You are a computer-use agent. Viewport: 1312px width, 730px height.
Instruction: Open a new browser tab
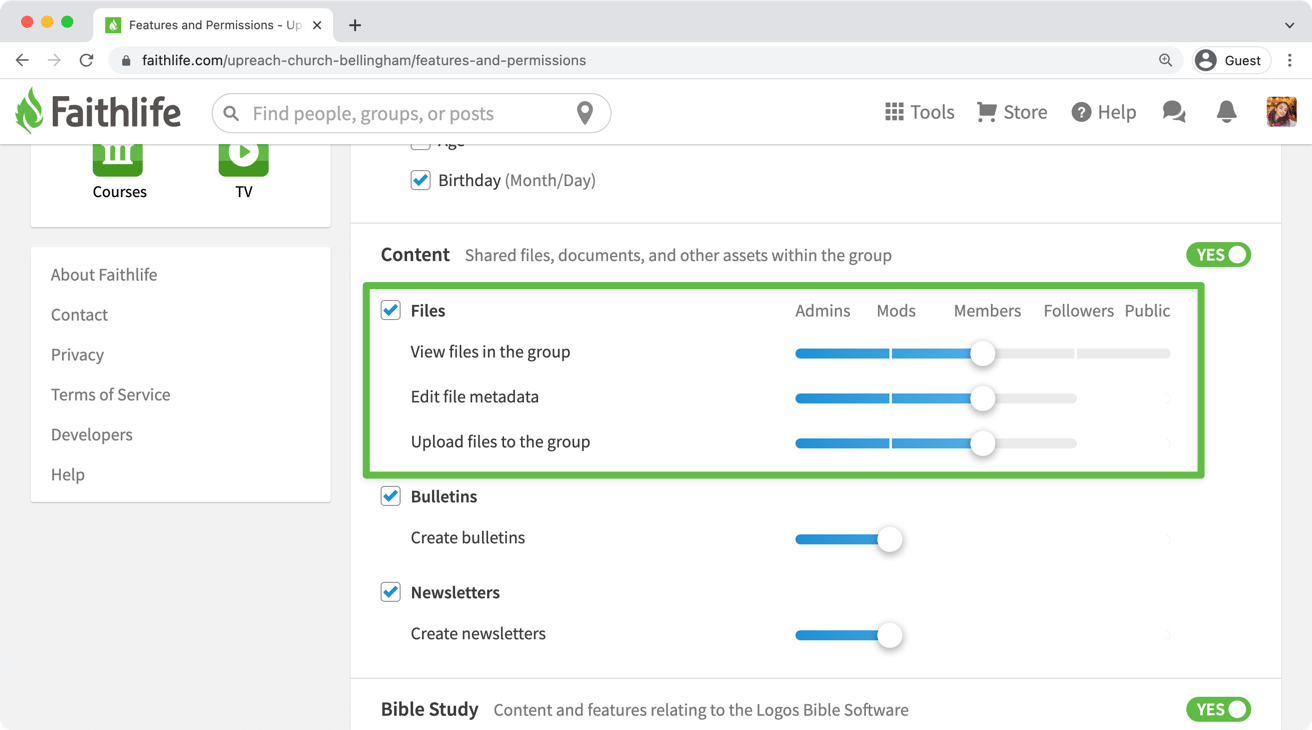[355, 25]
